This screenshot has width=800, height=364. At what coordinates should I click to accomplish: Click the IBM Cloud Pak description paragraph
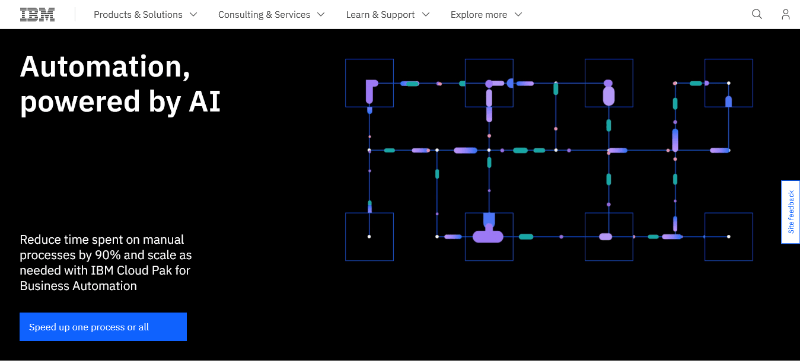click(x=106, y=262)
